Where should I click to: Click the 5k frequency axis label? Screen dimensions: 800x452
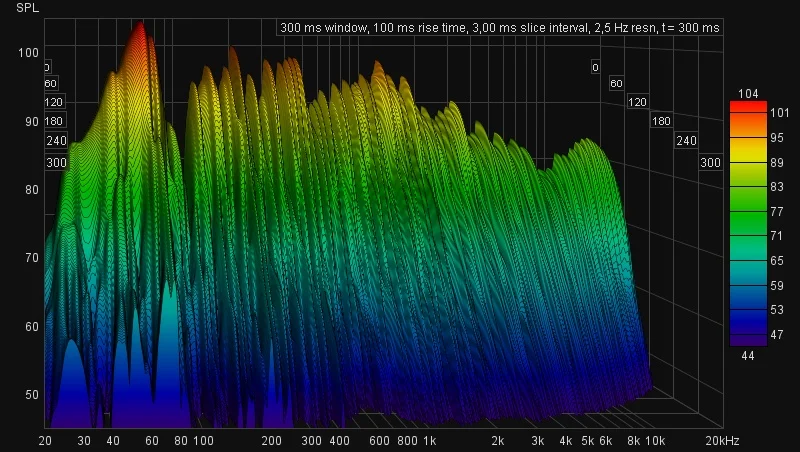pos(588,440)
